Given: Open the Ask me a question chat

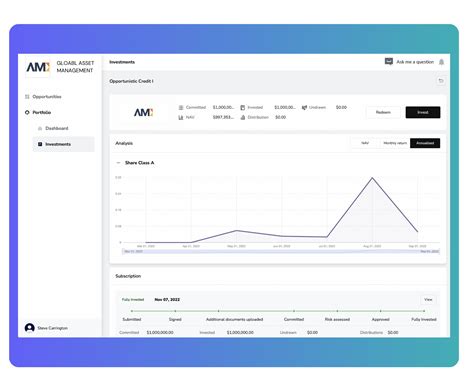Looking at the screenshot, I should pos(415,62).
